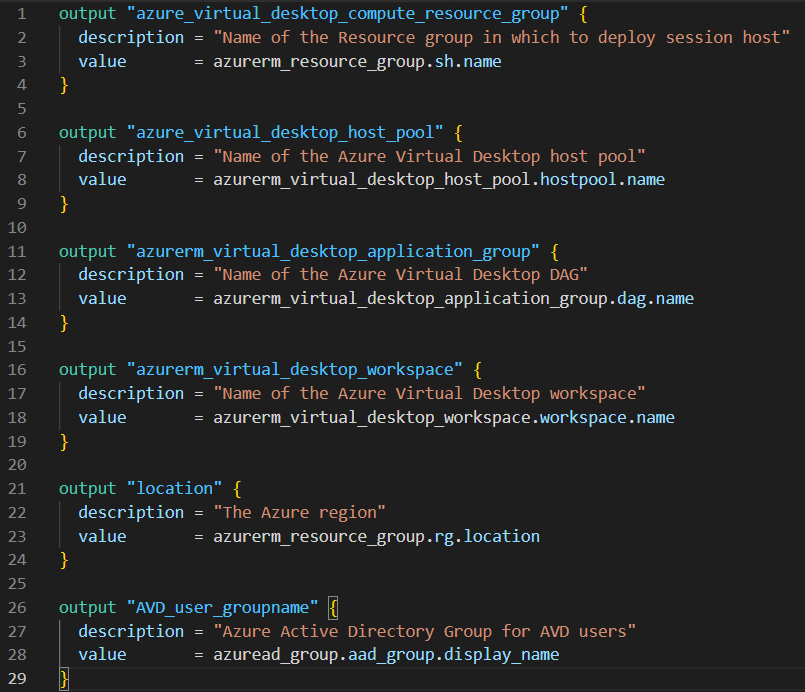Click the azuread_group.aad_group.display_name value
Viewport: 805px width, 692px height.
(x=386, y=654)
